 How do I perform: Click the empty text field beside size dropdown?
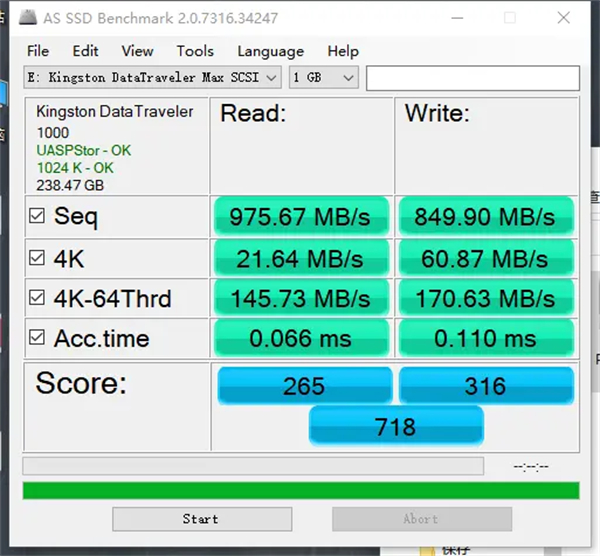click(473, 78)
